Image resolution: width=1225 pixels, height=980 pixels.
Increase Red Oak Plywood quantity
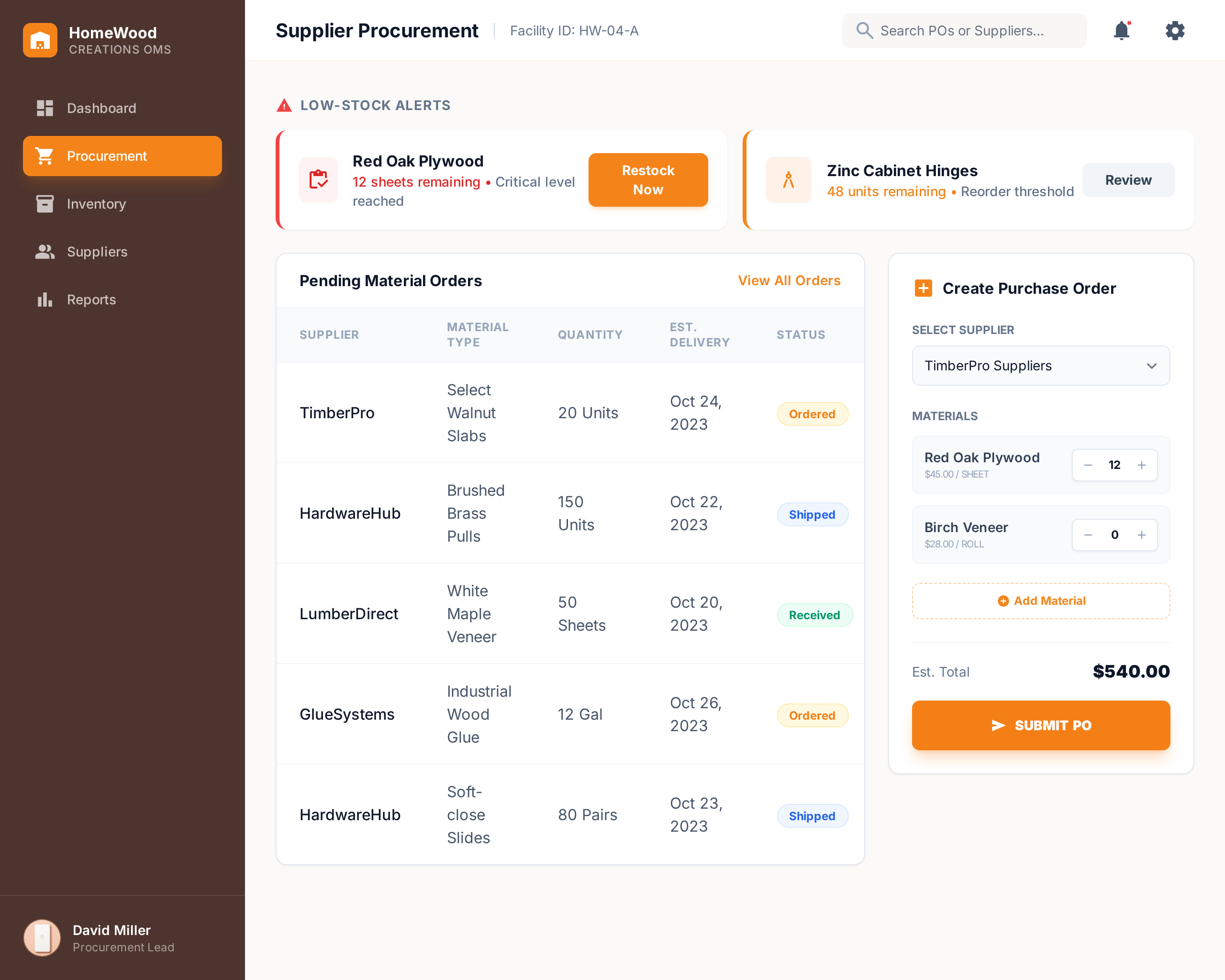pyautogui.click(x=1141, y=465)
